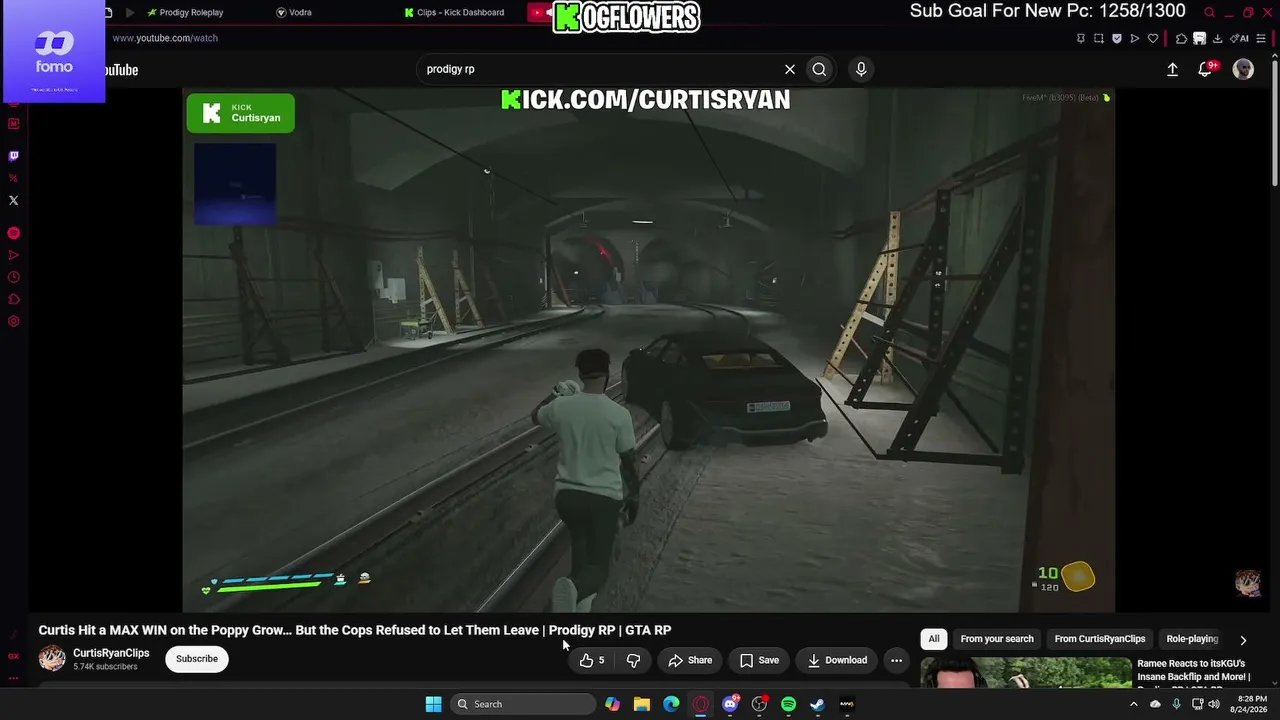Viewport: 1280px width, 720px height.
Task: Open the CurtisRyanClips channel avatar
Action: 52,658
